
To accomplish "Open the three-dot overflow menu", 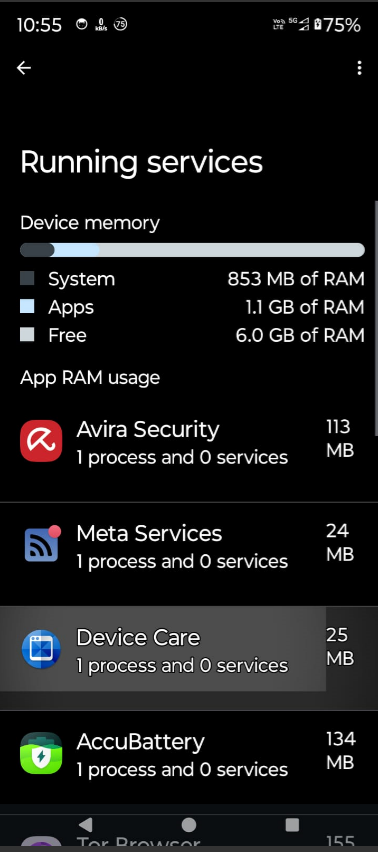I will point(359,68).
